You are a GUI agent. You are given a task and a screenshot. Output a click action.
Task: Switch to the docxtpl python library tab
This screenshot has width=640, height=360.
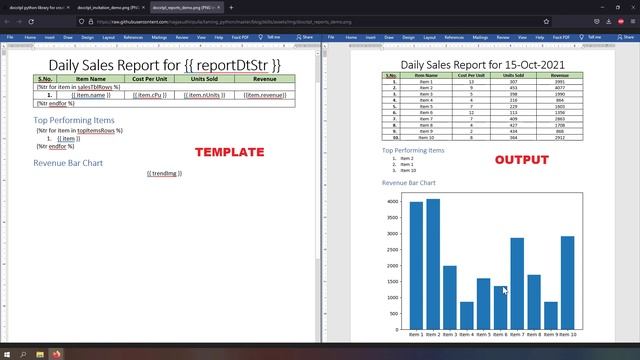click(36, 7)
